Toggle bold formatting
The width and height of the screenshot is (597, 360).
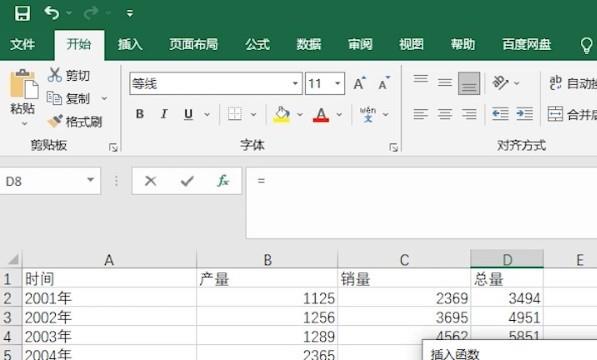(140, 114)
